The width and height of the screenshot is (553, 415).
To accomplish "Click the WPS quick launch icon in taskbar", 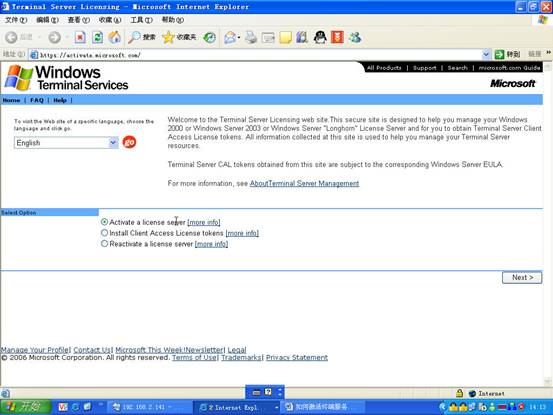I will [x=63, y=407].
